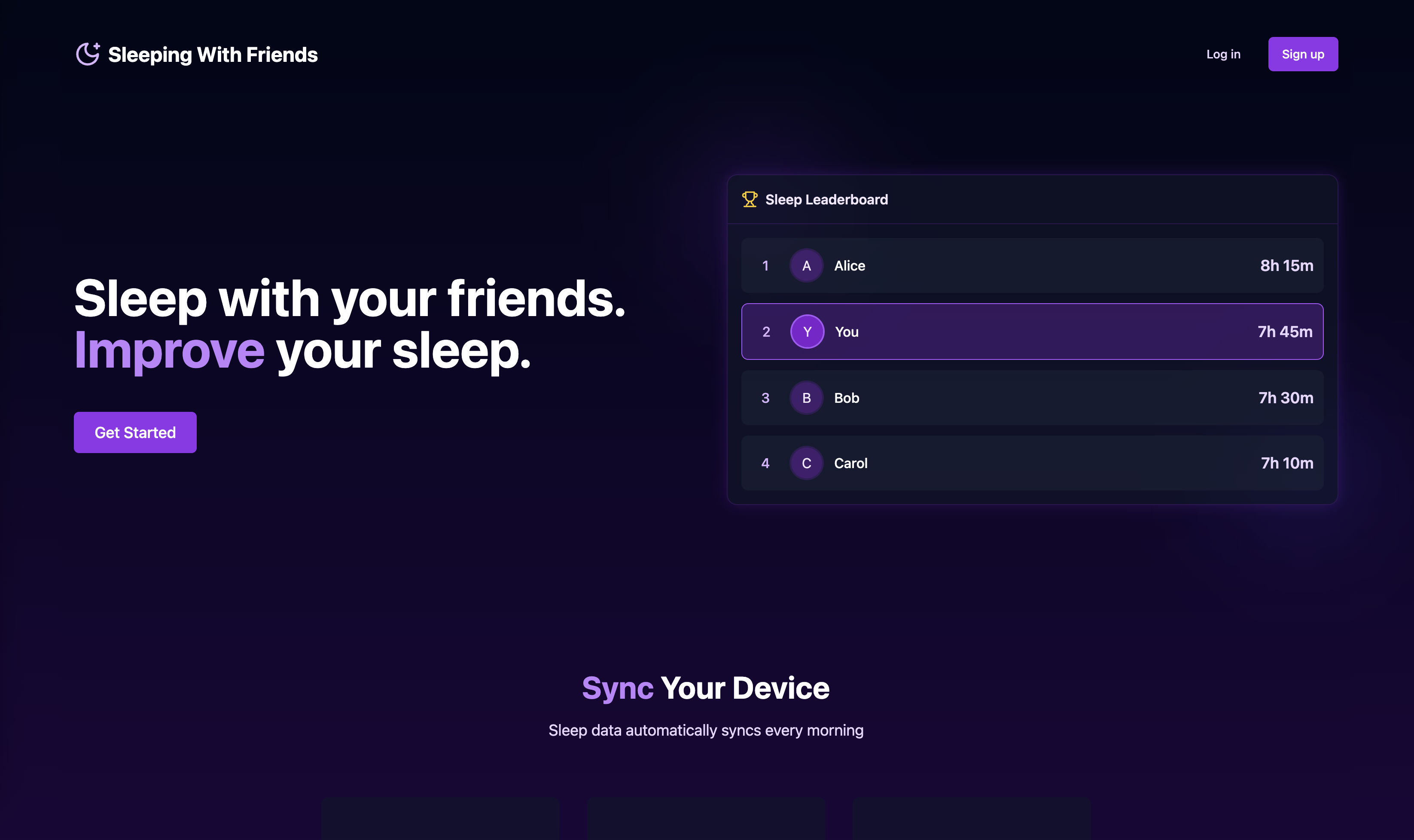Click Carol's 7h 10m sleep time
The height and width of the screenshot is (840, 1414).
pos(1286,463)
